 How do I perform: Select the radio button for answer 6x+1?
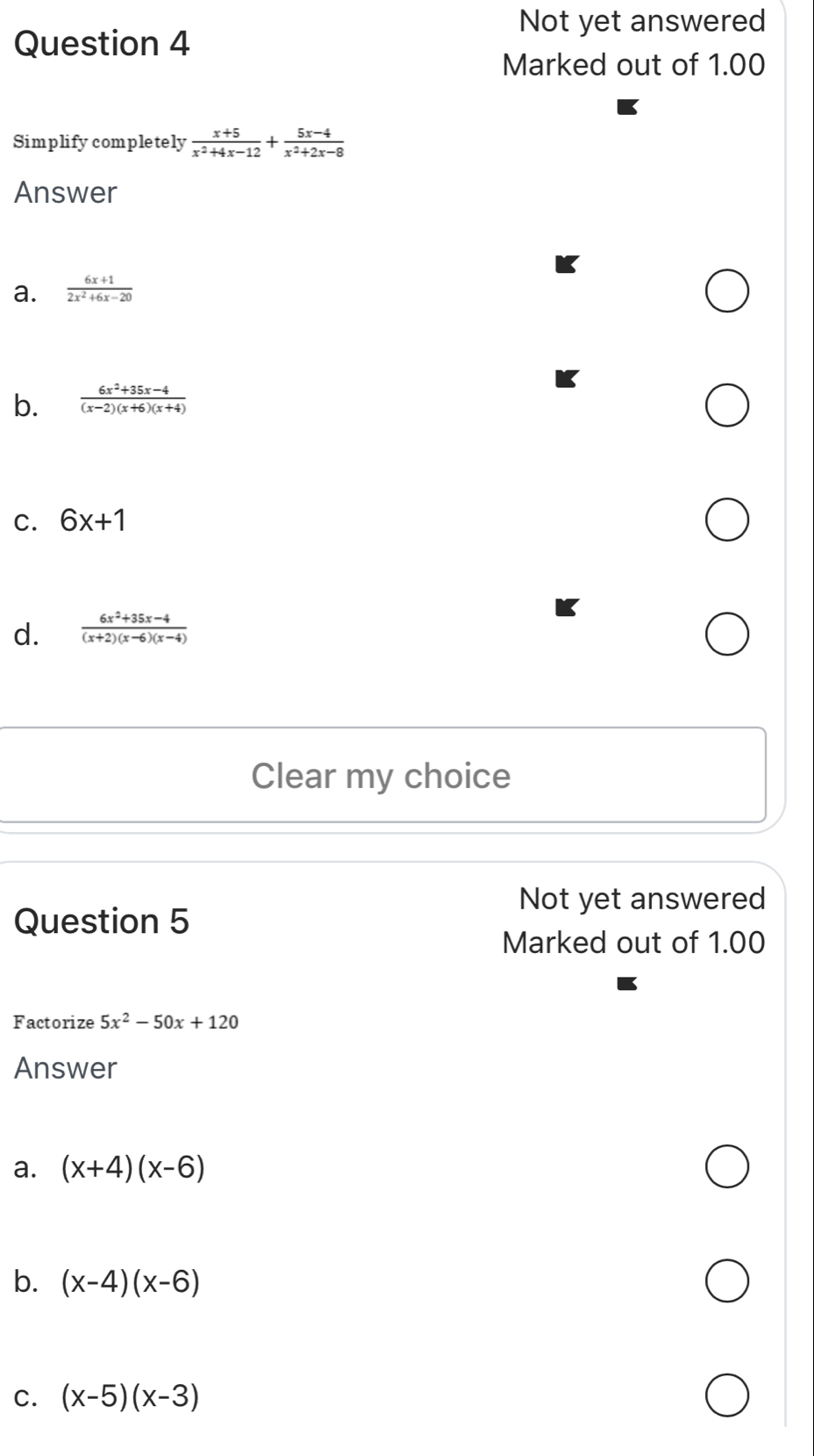click(726, 520)
